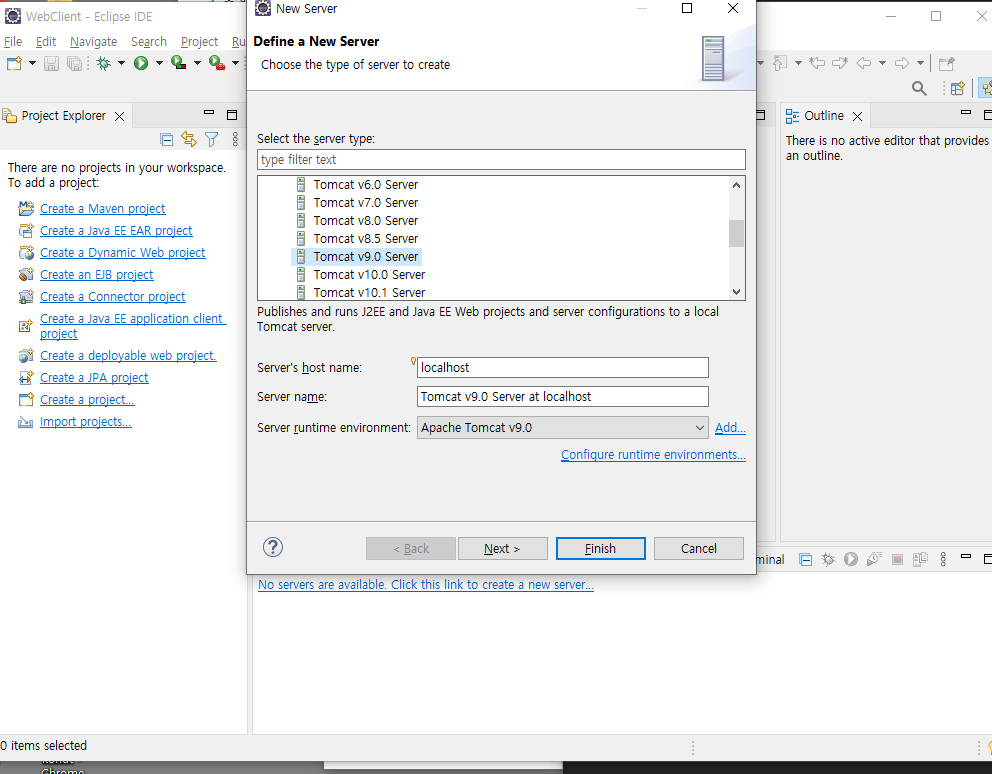This screenshot has width=992, height=774.
Task: Minimize the Project Explorer panel
Action: 209,113
